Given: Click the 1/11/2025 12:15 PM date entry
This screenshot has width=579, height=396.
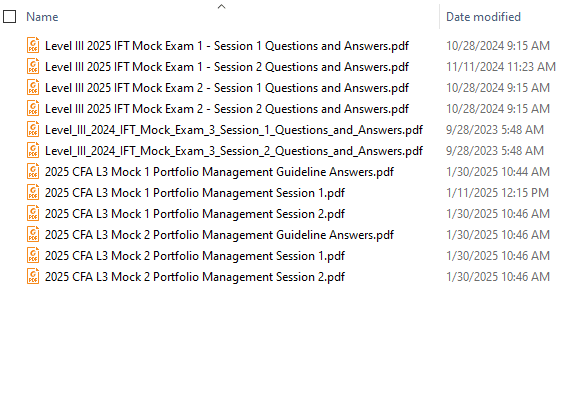Looking at the screenshot, I should [x=497, y=193].
